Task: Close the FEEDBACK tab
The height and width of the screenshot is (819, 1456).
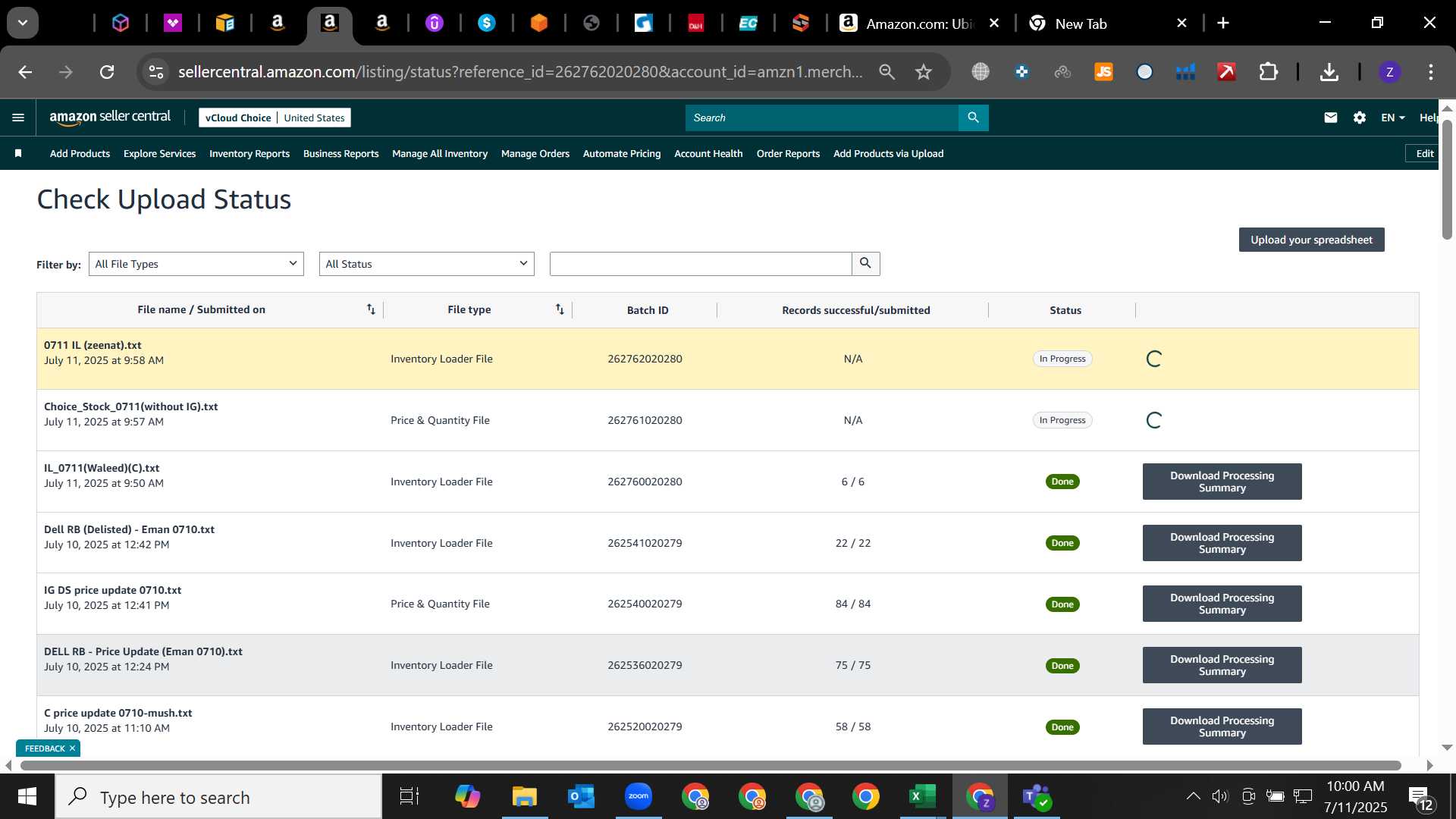Action: 72,748
